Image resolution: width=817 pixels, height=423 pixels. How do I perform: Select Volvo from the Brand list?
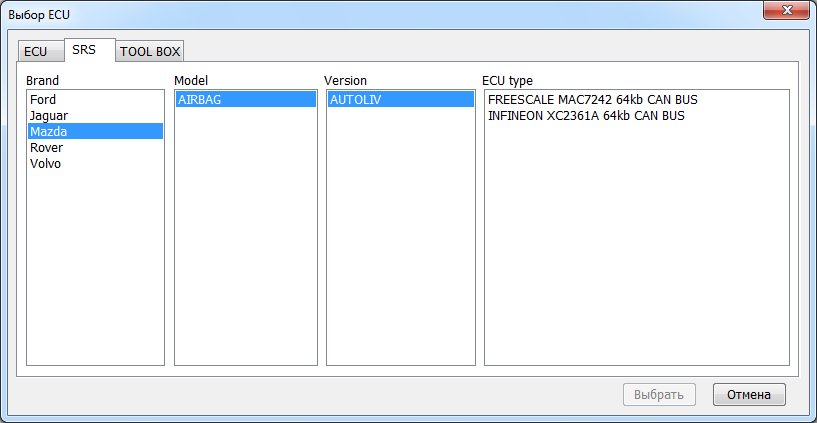[95, 164]
